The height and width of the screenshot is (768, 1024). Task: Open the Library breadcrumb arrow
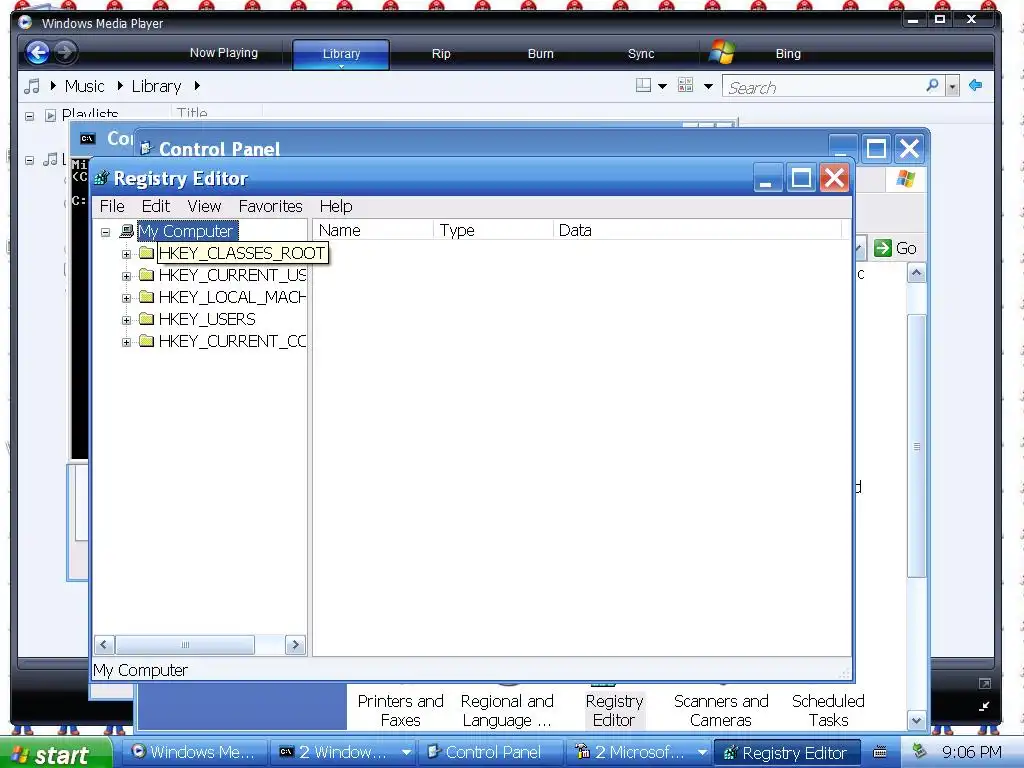[x=197, y=86]
